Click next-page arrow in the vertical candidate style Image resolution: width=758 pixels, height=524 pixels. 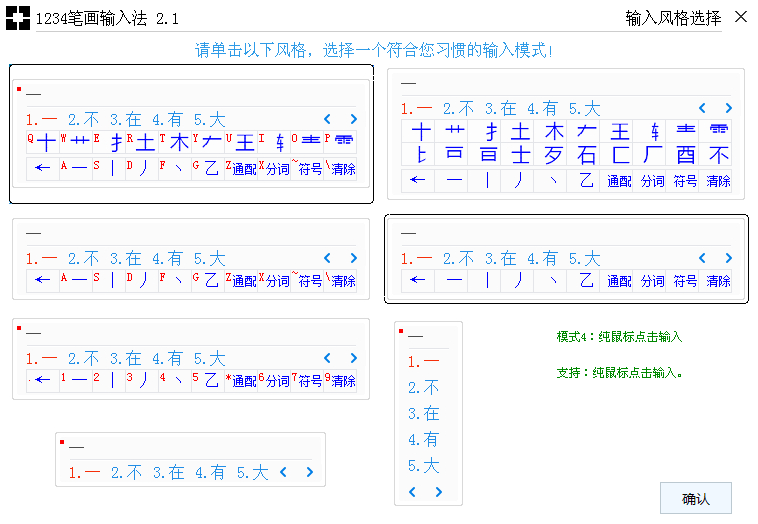[x=438, y=492]
